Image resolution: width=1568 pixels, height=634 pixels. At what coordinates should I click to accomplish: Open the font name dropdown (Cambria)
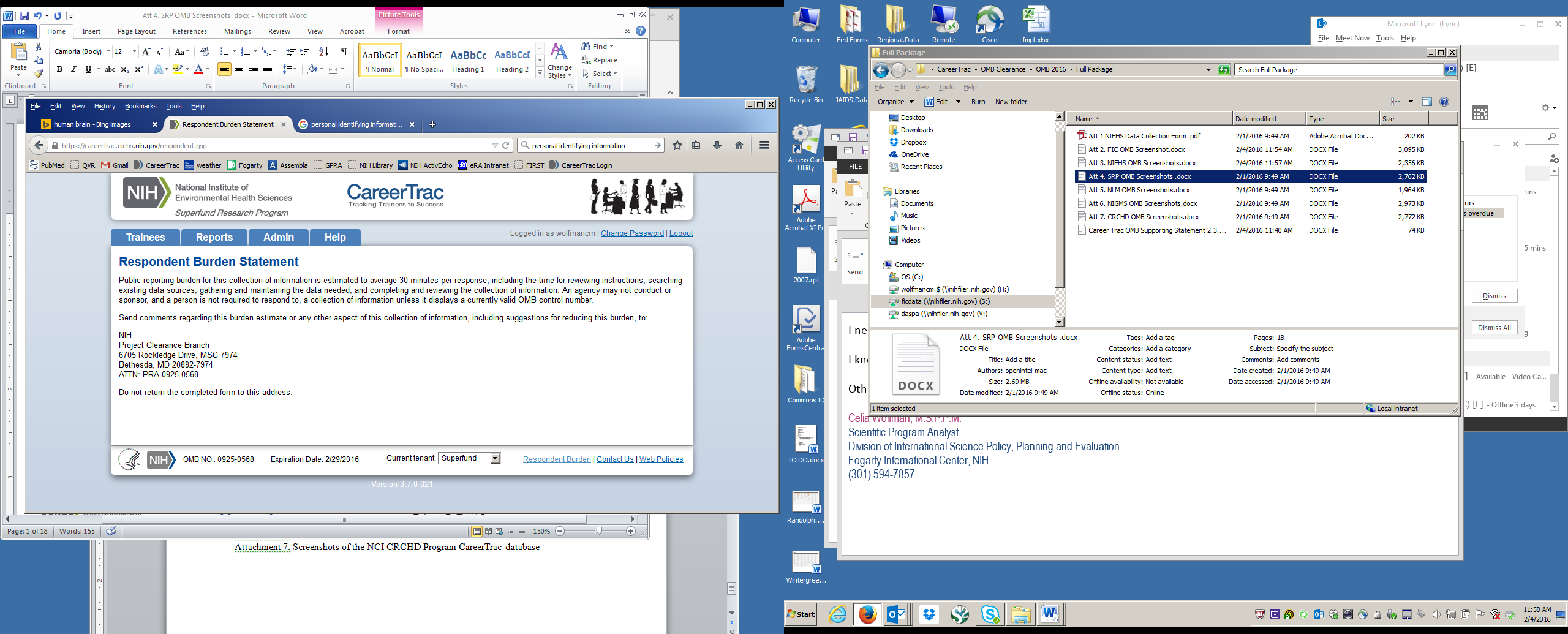point(108,51)
